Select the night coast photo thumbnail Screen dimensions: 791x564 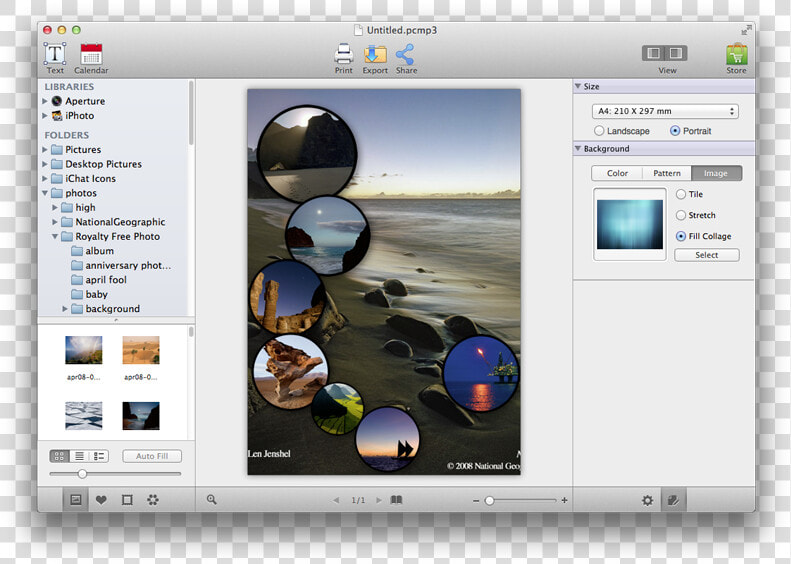coord(141,416)
